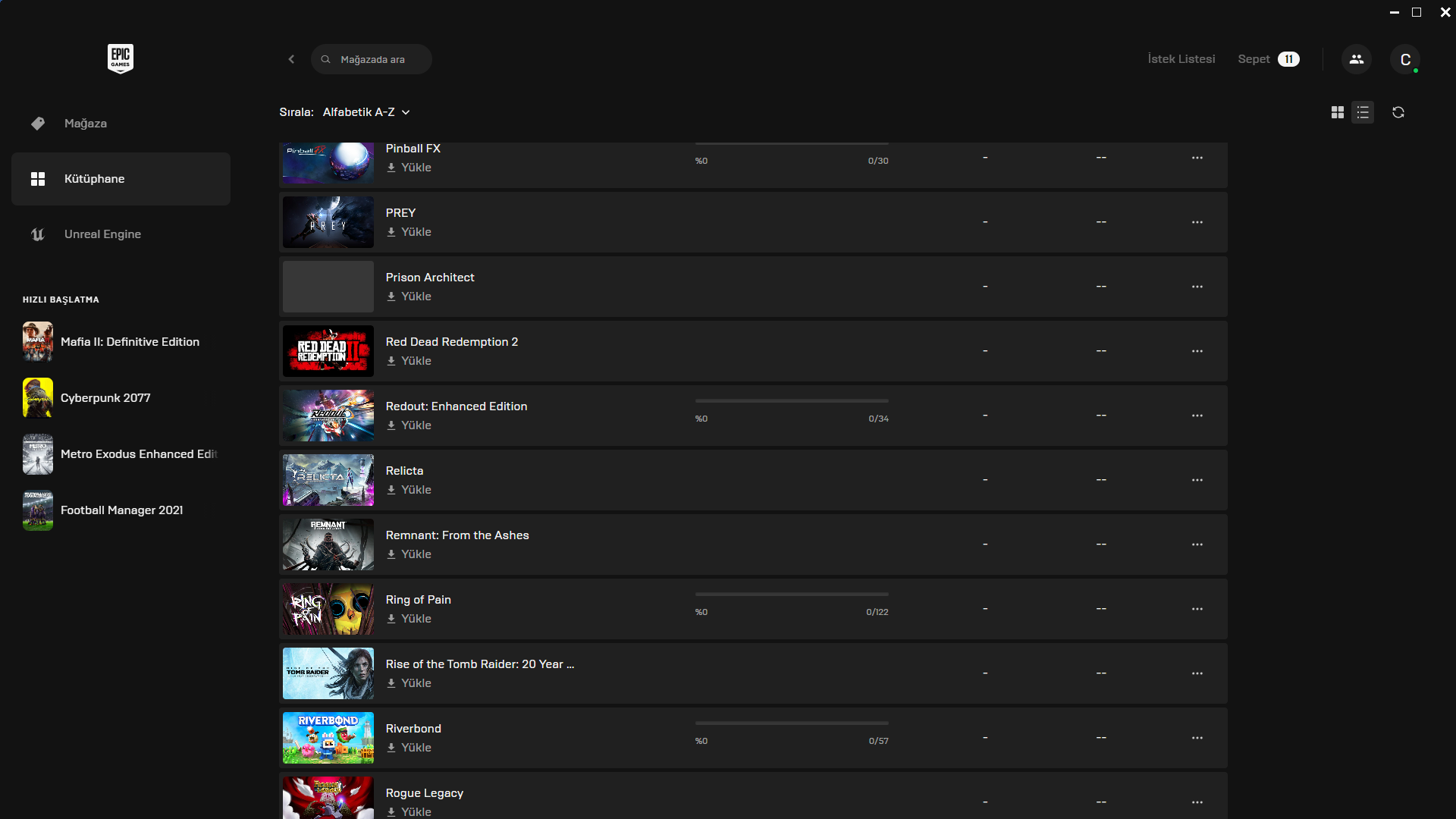Viewport: 1456px width, 819px height.
Task: Open the account profile avatar
Action: (1404, 59)
